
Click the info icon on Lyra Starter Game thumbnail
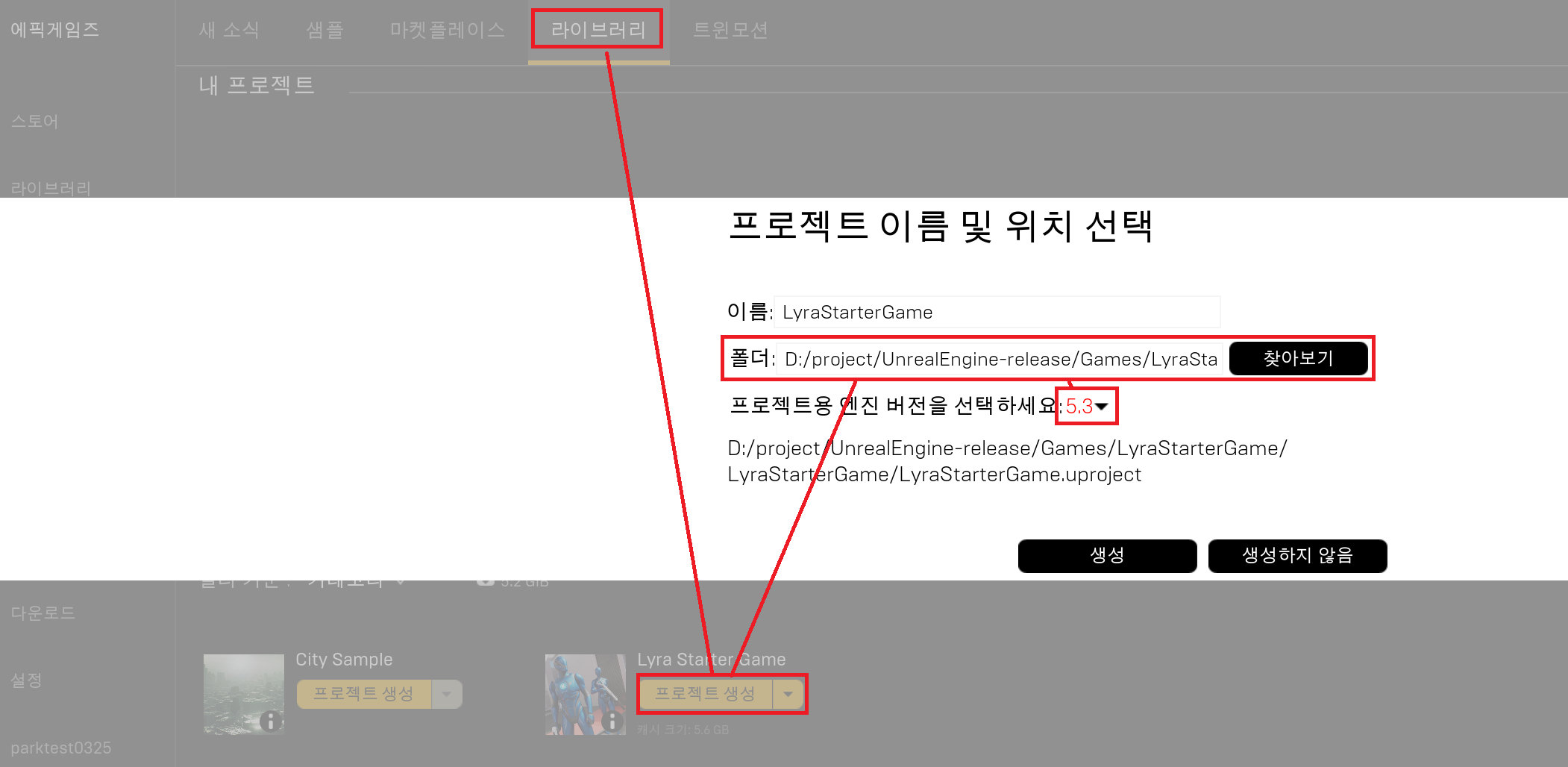[612, 721]
